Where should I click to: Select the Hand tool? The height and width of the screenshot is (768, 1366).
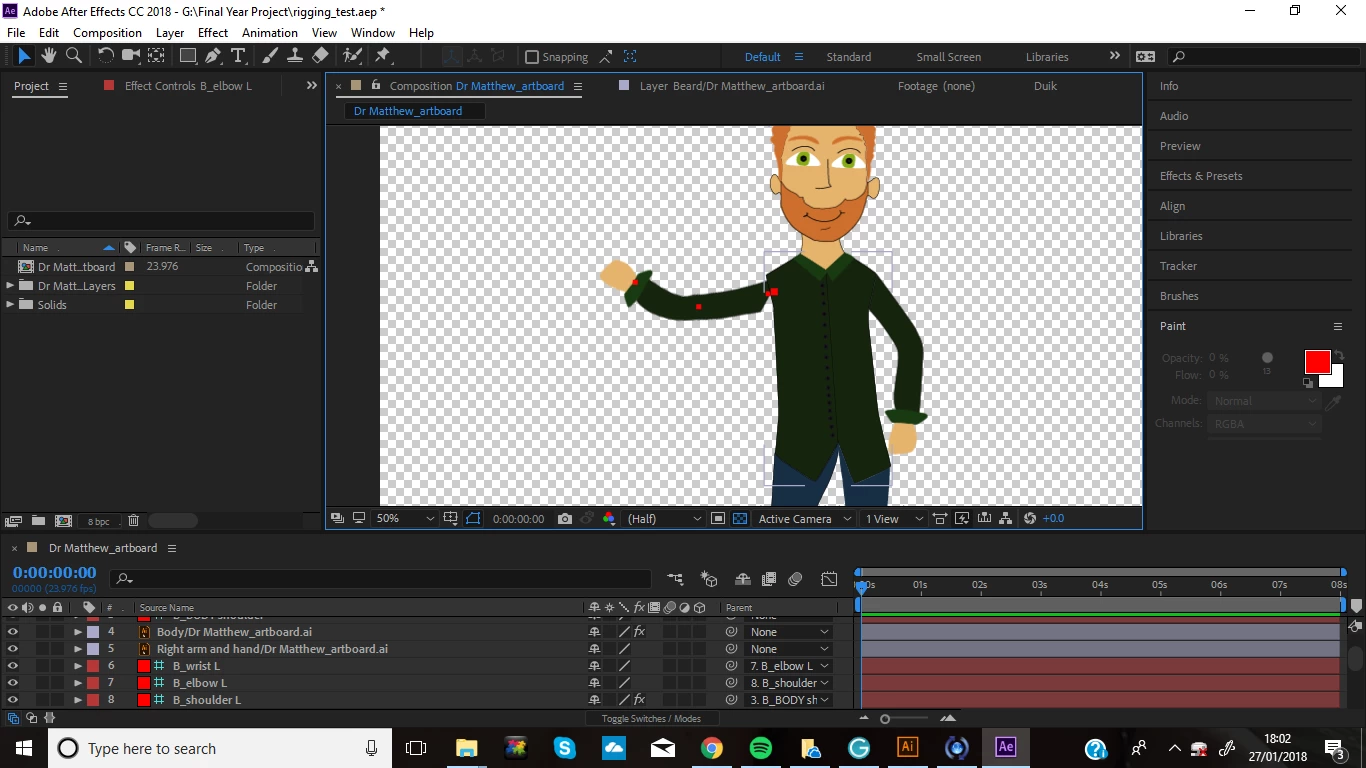coord(49,56)
